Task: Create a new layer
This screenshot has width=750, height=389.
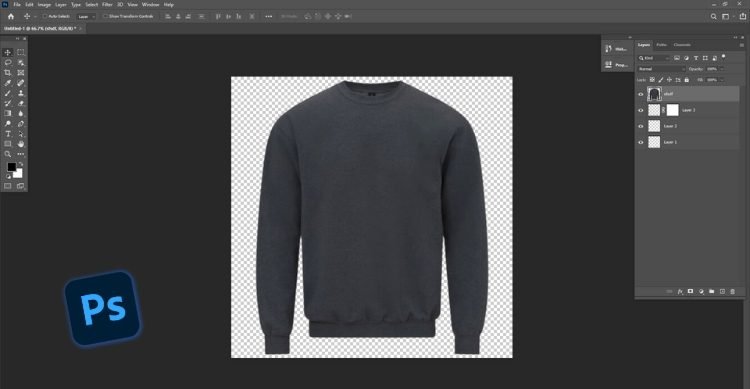Action: click(722, 291)
